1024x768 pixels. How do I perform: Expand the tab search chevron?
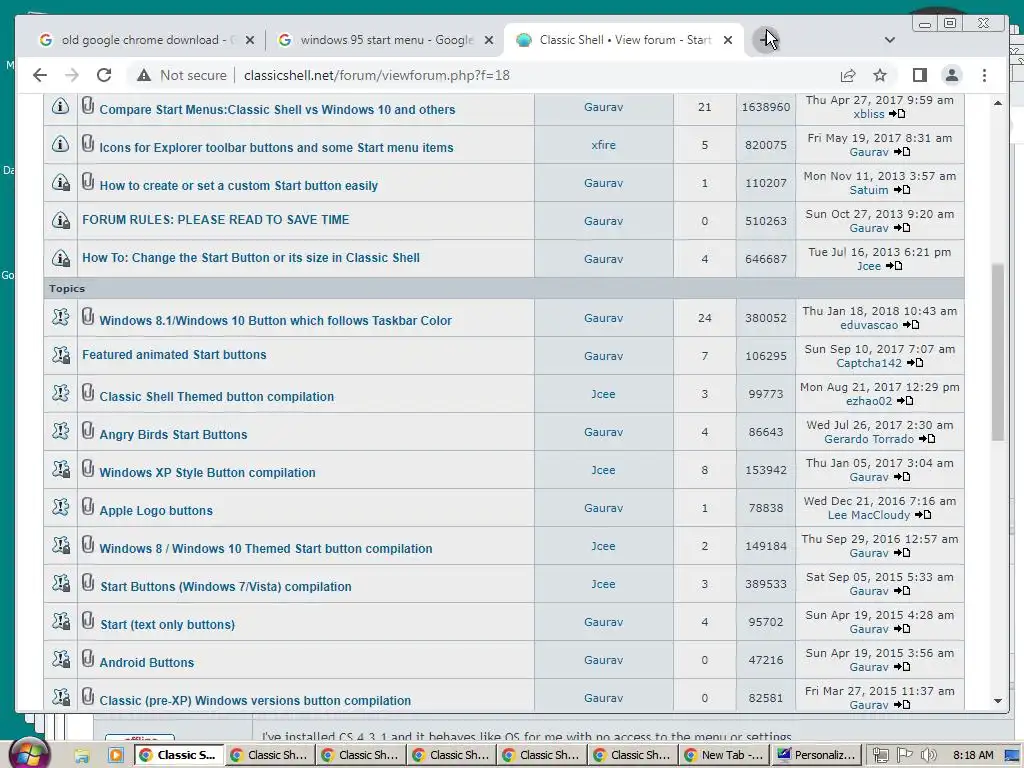tap(889, 40)
